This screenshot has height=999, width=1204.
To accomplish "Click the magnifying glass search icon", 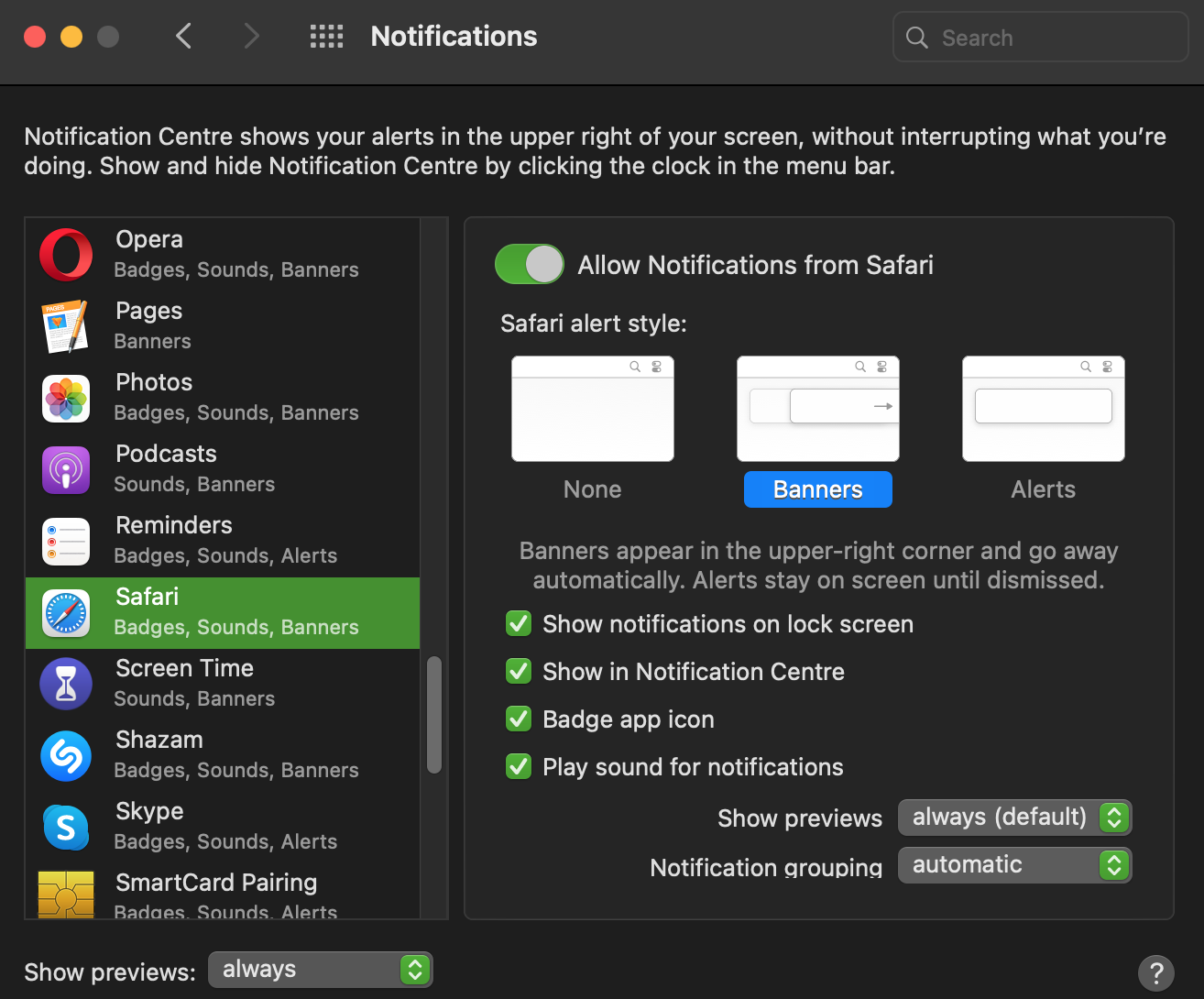I will click(917, 38).
